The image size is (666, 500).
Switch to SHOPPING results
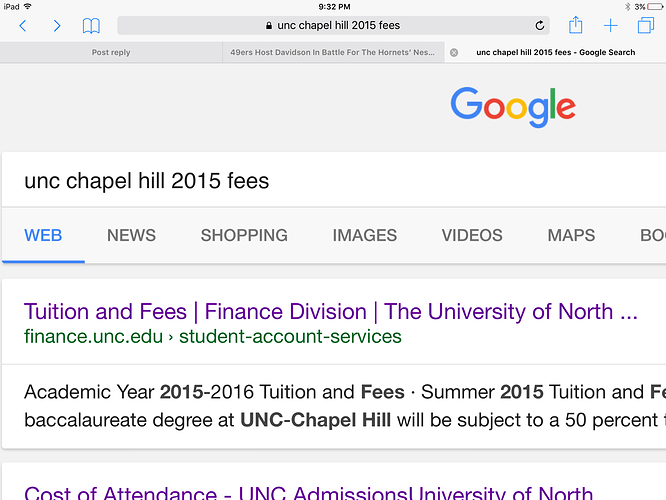click(x=244, y=235)
